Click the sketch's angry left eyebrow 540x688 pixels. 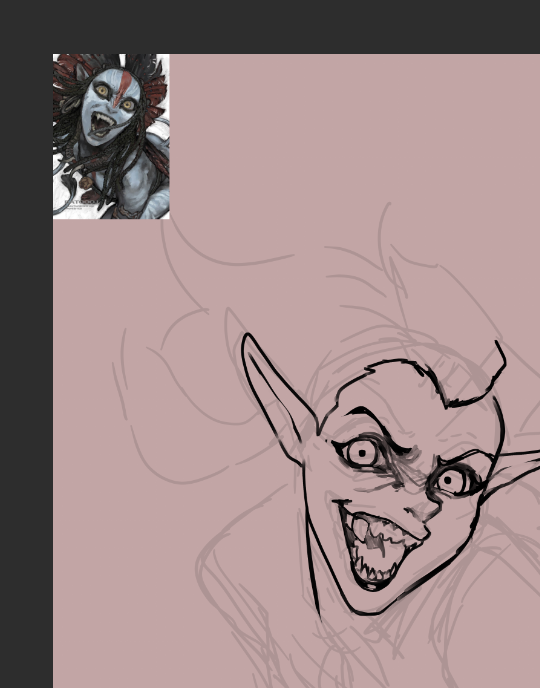click(379, 426)
